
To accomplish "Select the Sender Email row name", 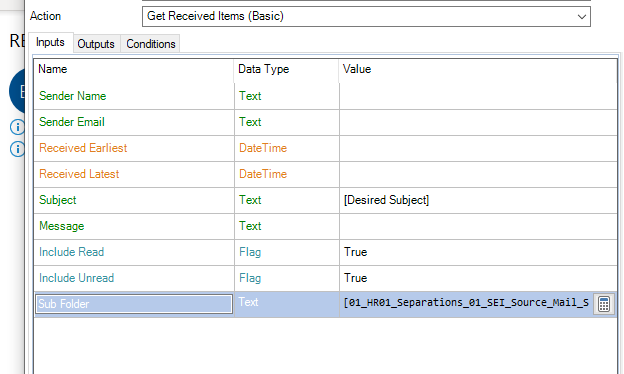I will (x=72, y=122).
